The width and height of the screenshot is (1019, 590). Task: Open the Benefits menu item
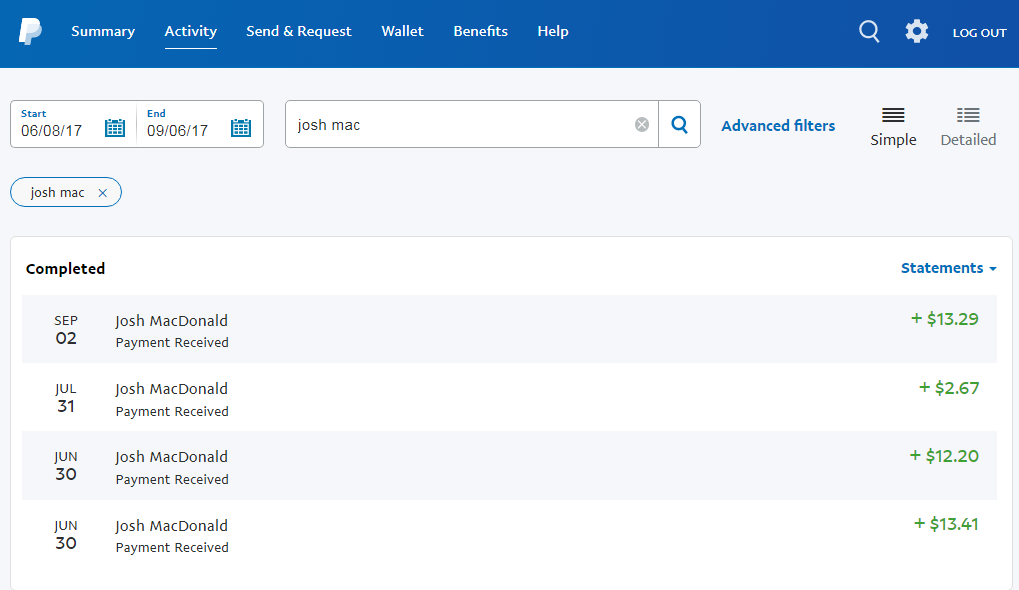(x=480, y=32)
